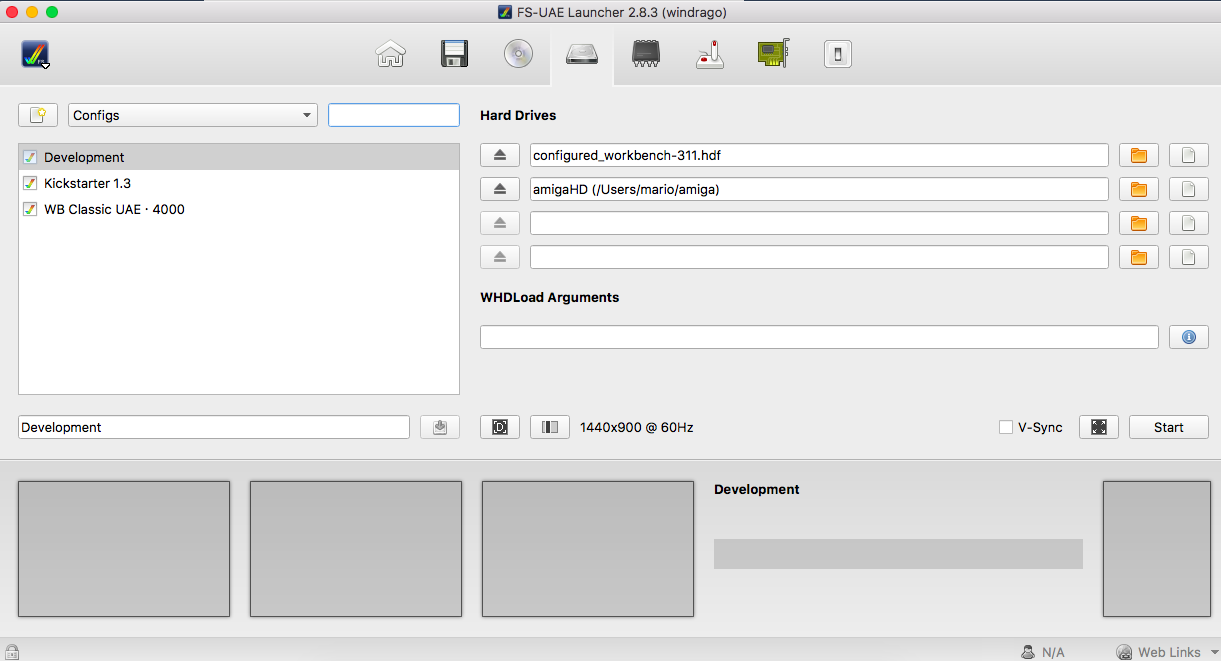The height and width of the screenshot is (661, 1221).
Task: Start the emulator with the Start button
Action: pos(1169,427)
